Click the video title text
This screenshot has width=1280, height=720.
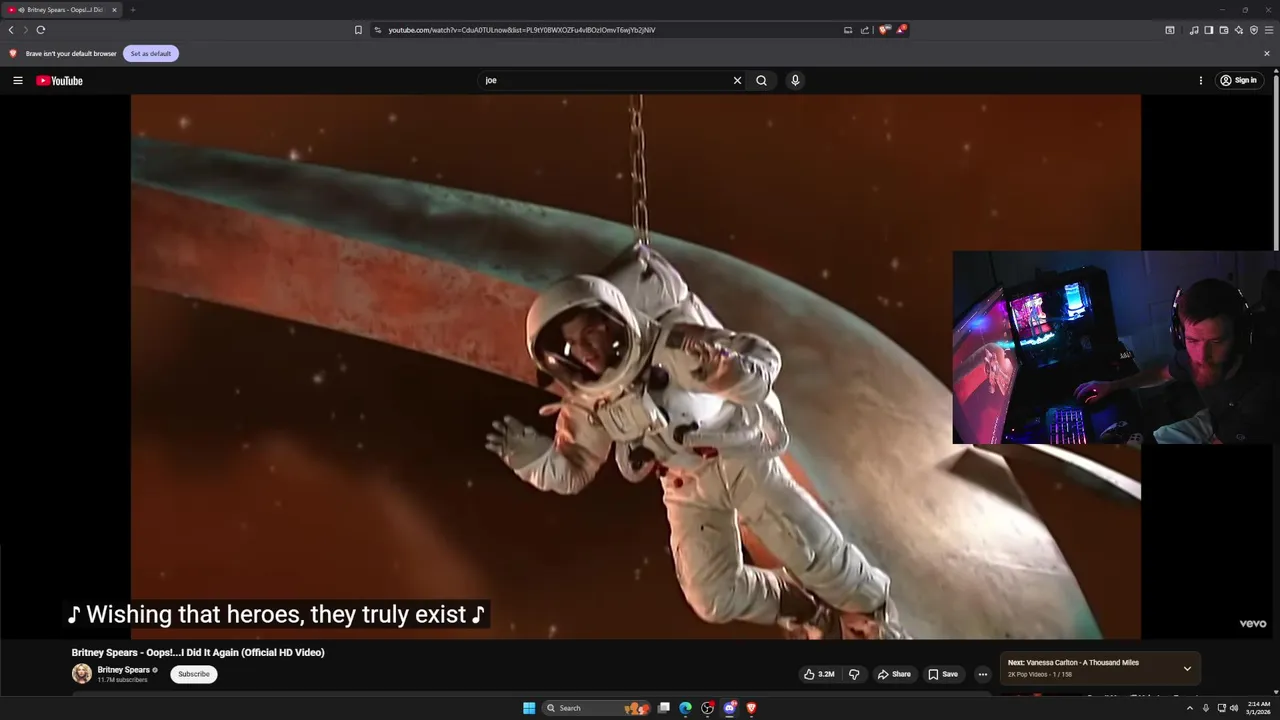coord(198,652)
